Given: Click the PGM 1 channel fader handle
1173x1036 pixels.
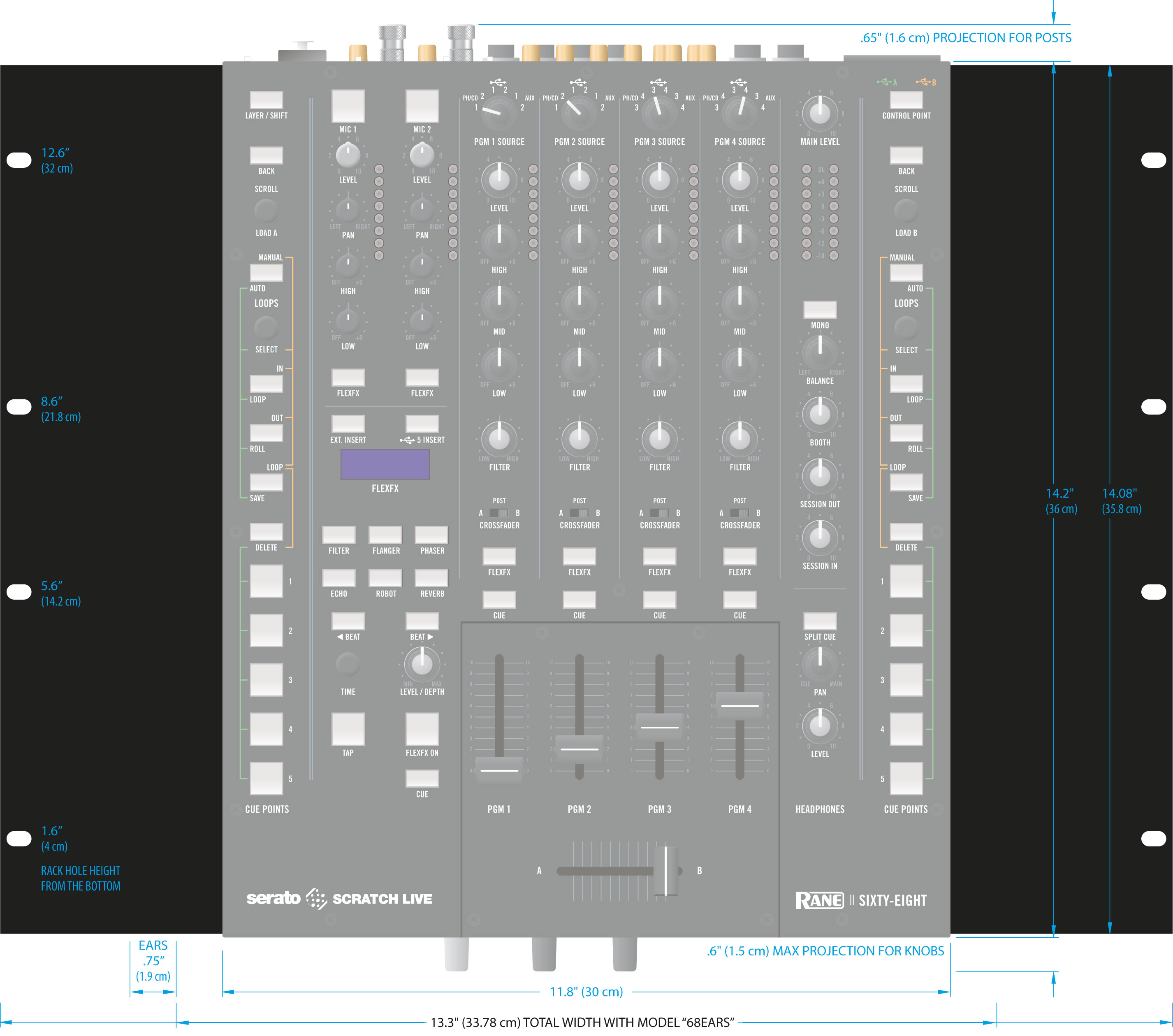Looking at the screenshot, I should point(499,770).
